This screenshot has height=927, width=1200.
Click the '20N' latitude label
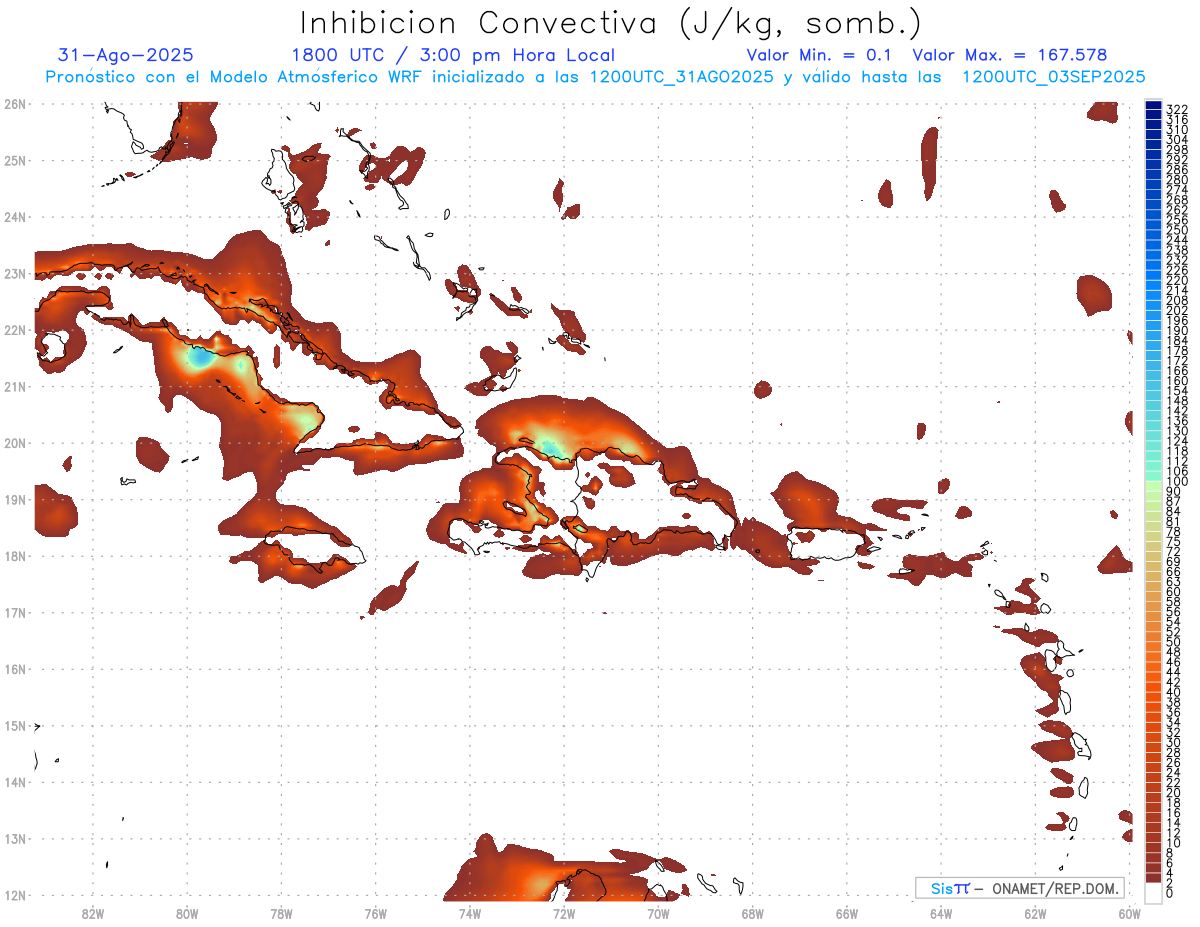click(x=14, y=443)
